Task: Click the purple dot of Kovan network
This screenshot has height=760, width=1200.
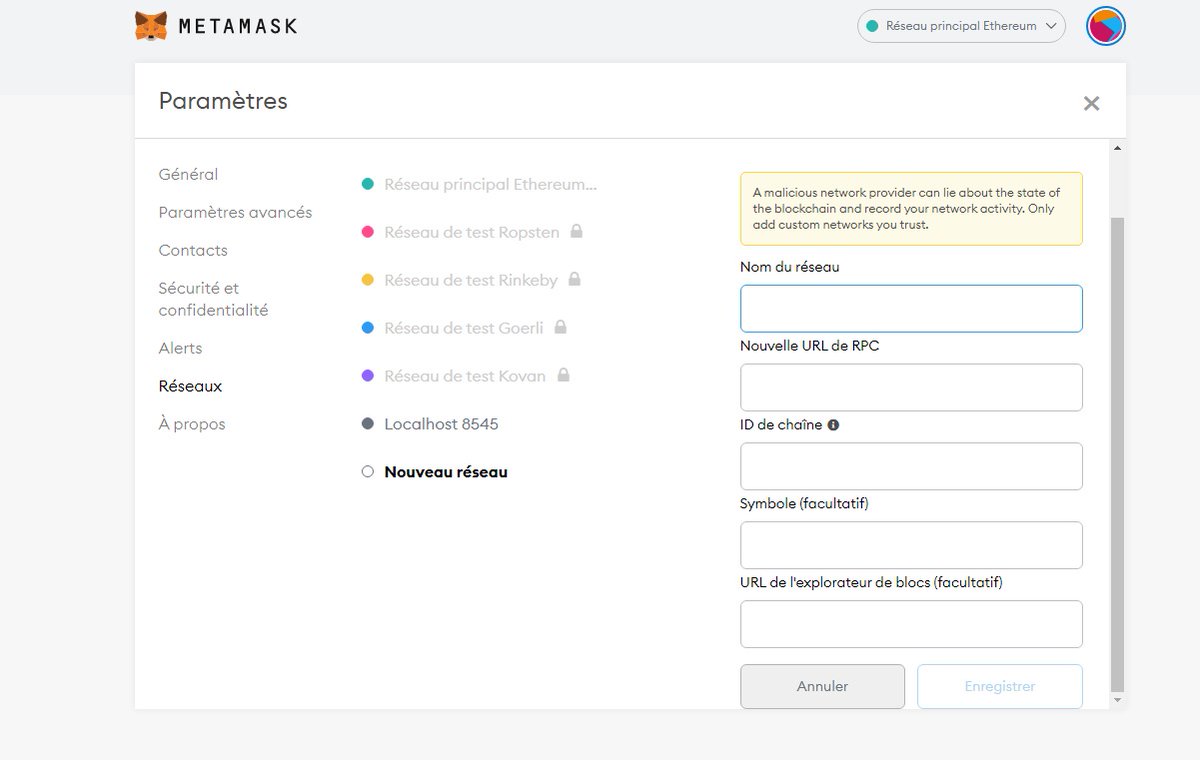Action: pyautogui.click(x=367, y=376)
